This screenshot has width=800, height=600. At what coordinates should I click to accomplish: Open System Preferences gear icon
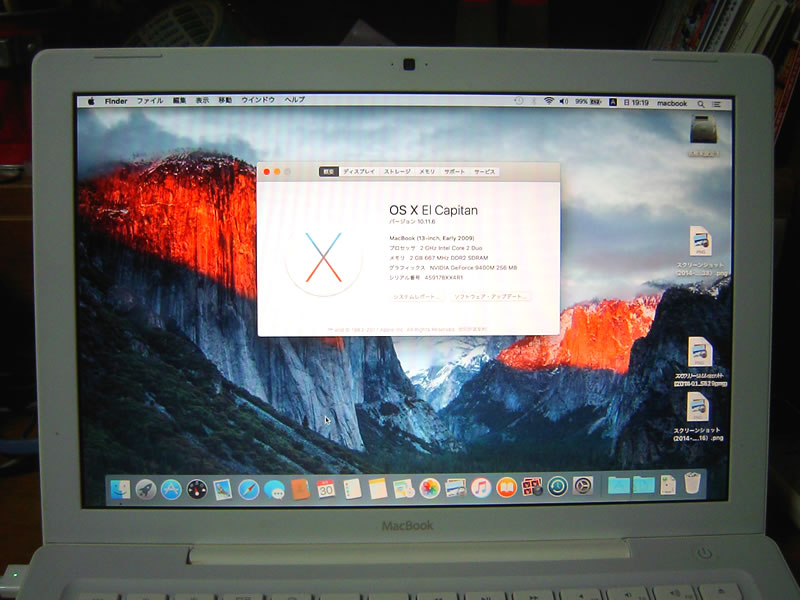coord(583,486)
